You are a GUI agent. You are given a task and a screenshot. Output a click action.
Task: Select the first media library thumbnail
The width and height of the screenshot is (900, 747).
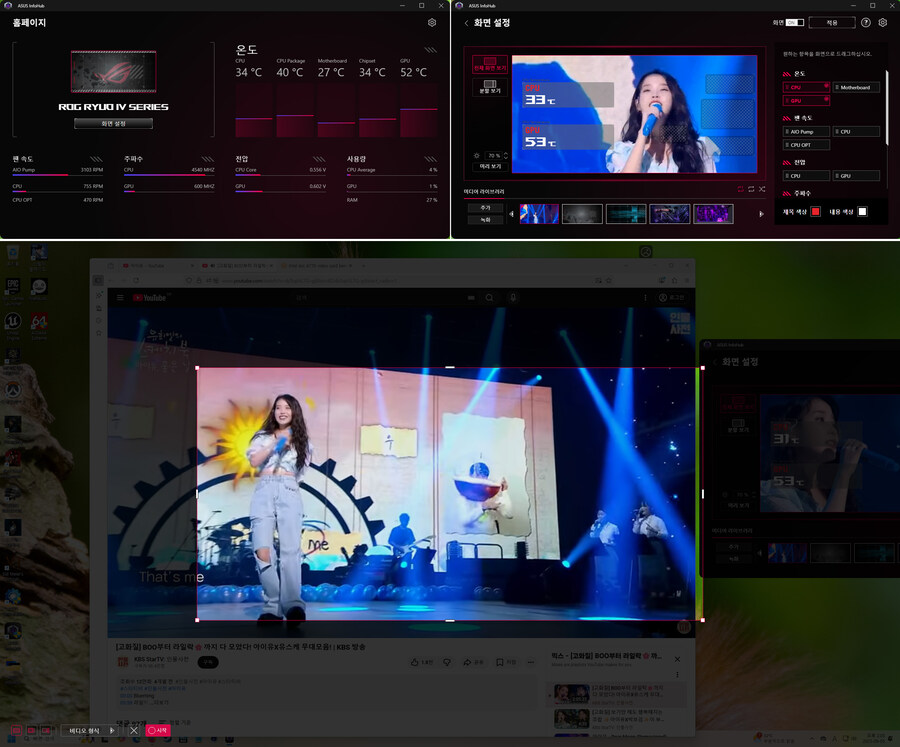[539, 213]
